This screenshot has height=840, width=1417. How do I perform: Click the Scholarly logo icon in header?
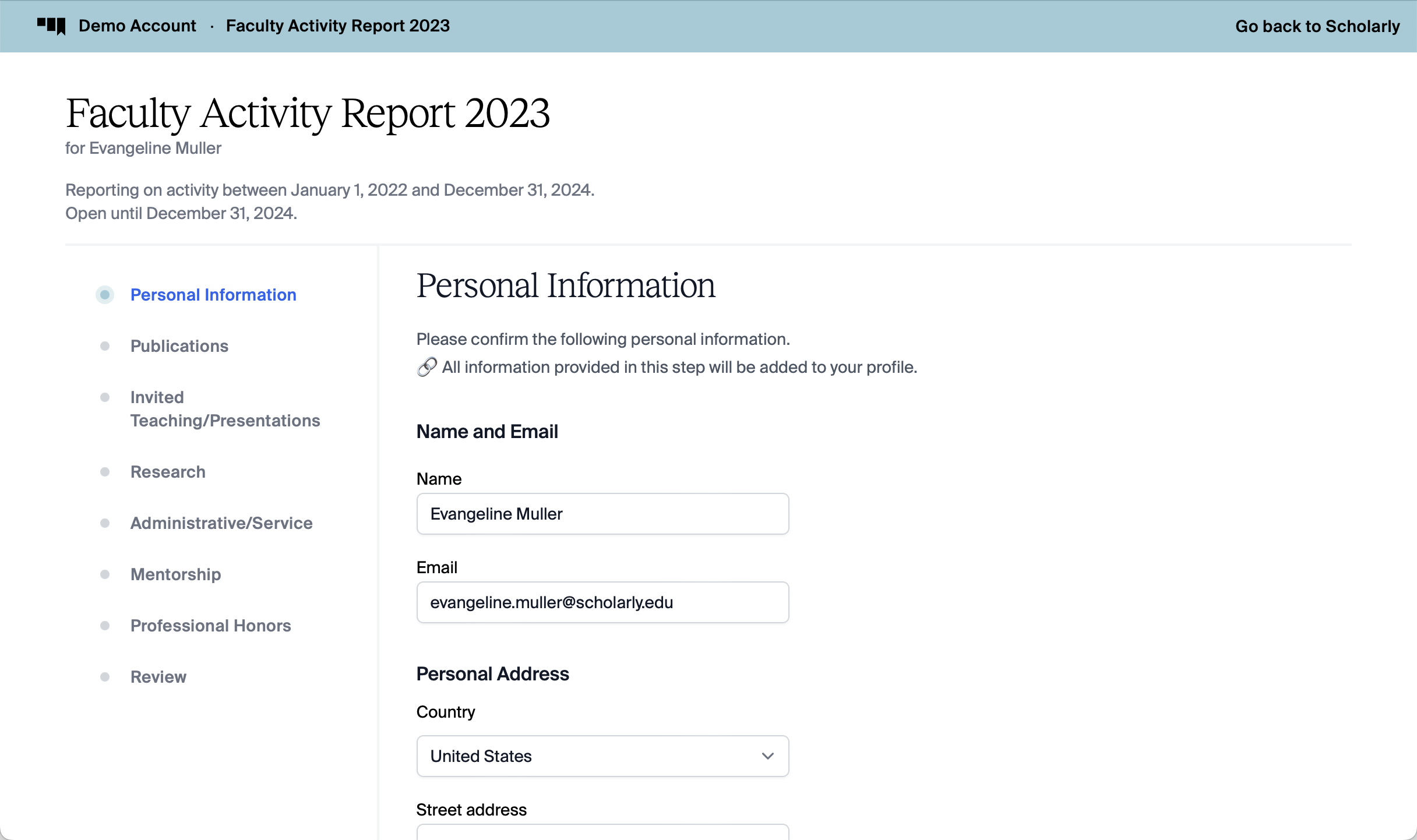51,26
